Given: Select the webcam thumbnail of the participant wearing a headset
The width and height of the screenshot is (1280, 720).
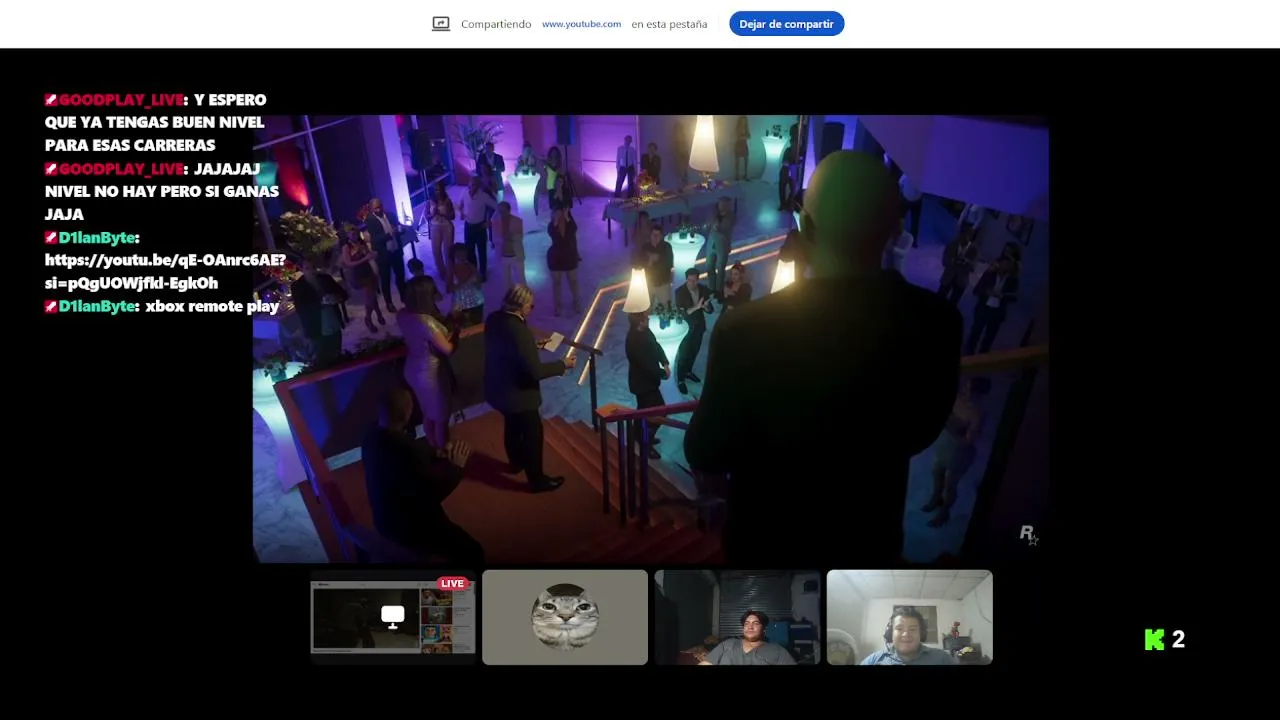Looking at the screenshot, I should point(910,617).
